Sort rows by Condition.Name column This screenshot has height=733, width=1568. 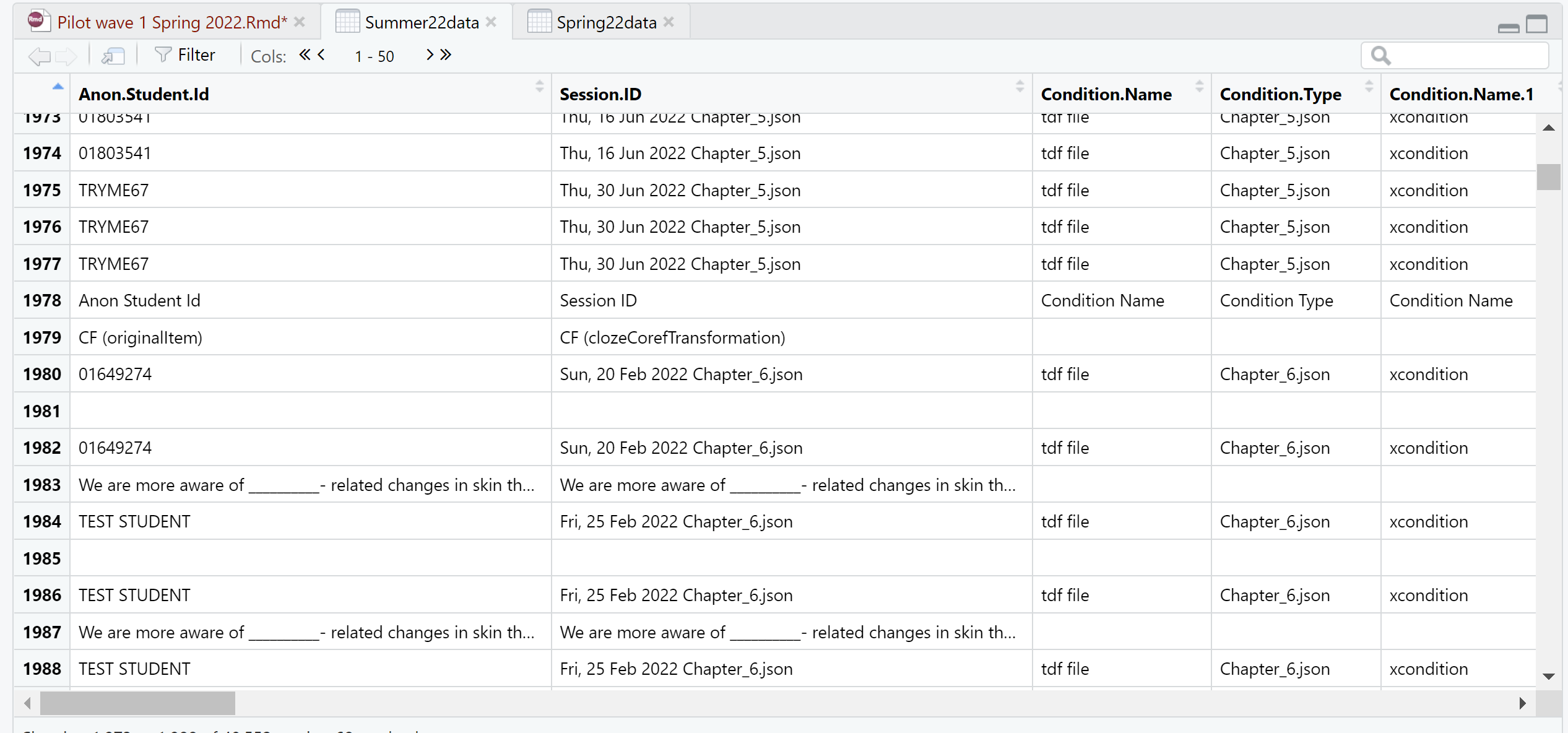point(1198,87)
